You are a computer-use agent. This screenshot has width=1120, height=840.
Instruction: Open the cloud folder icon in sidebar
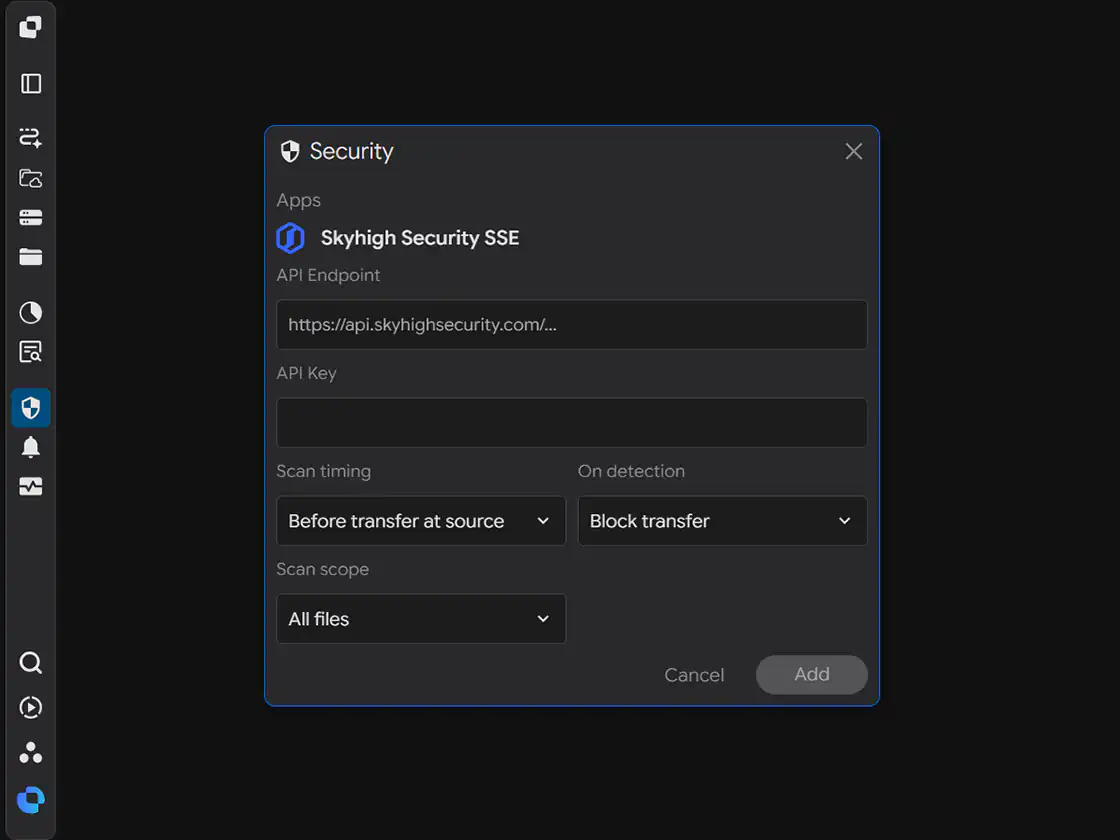click(31, 178)
